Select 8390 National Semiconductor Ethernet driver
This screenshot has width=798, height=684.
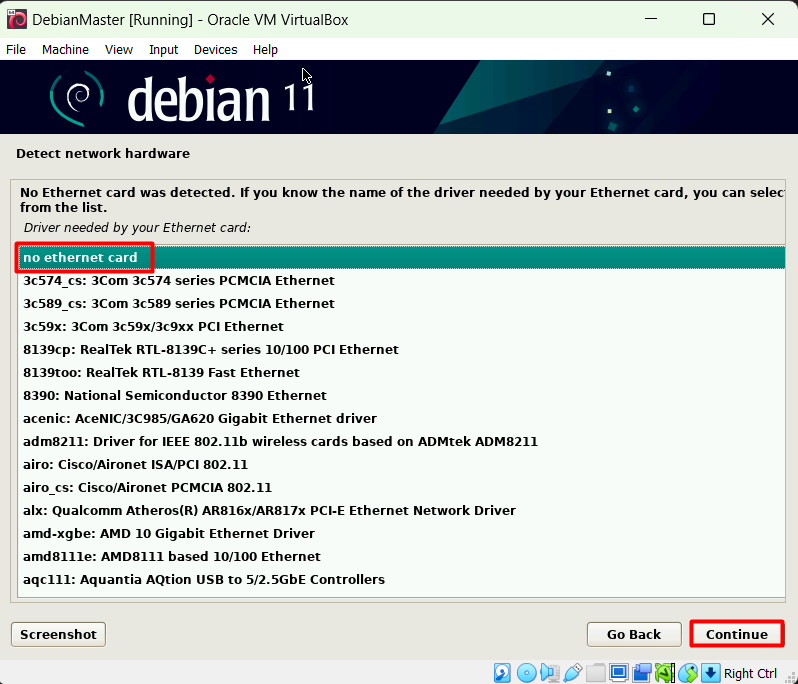pyautogui.click(x=401, y=395)
